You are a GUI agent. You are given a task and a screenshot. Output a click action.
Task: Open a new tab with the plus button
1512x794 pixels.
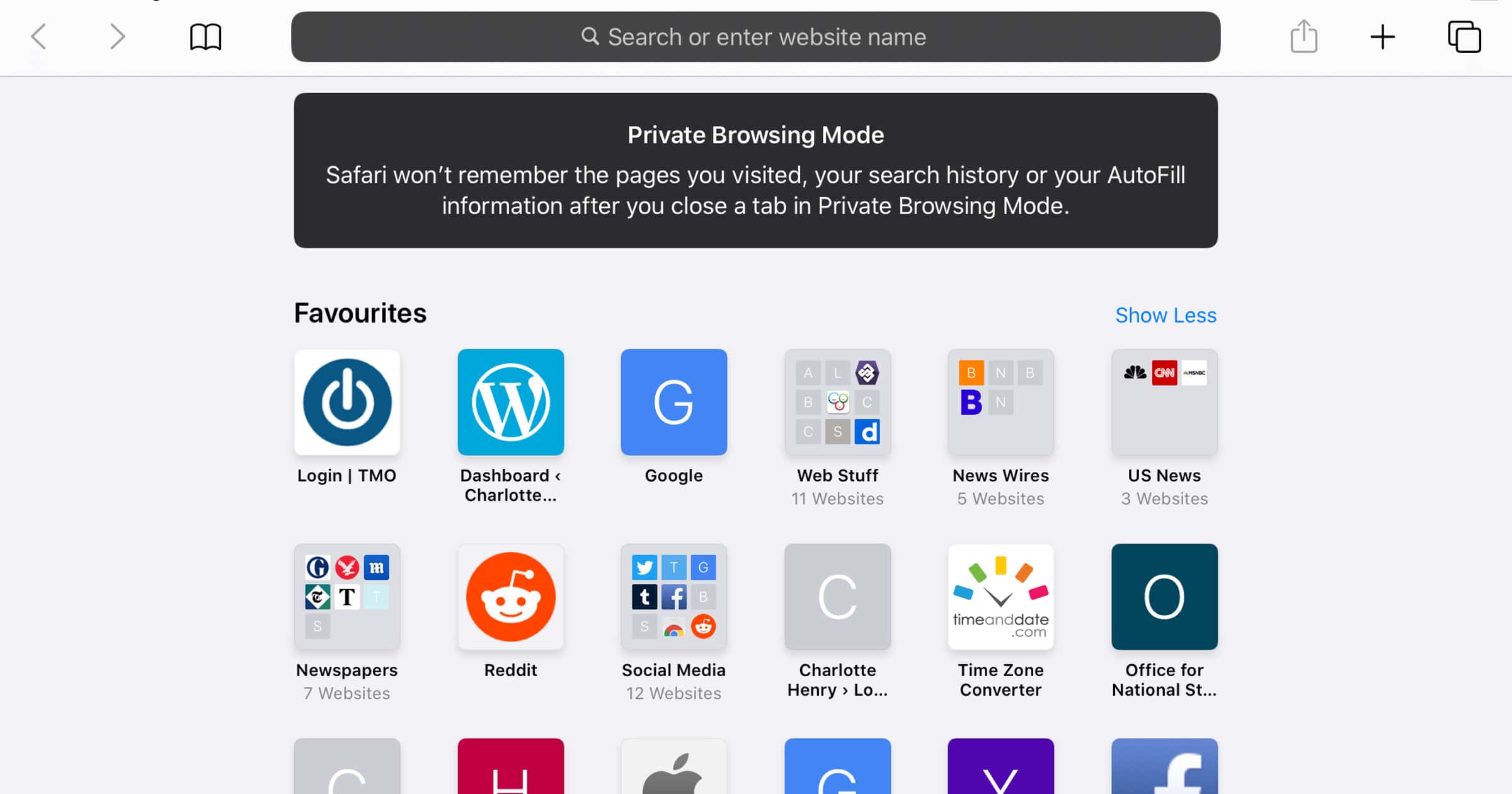(x=1383, y=37)
